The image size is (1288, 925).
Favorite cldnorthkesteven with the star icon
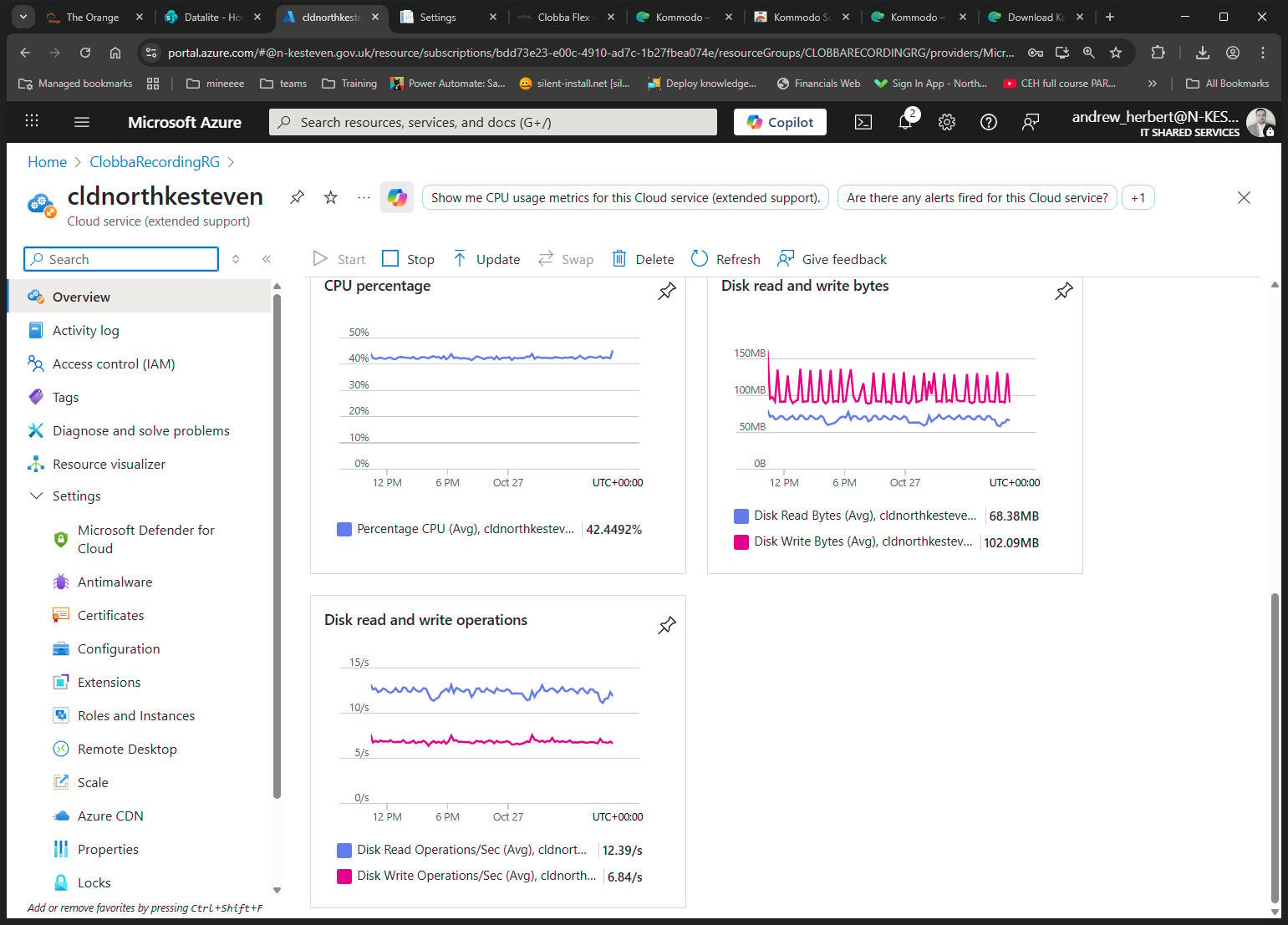coord(331,197)
